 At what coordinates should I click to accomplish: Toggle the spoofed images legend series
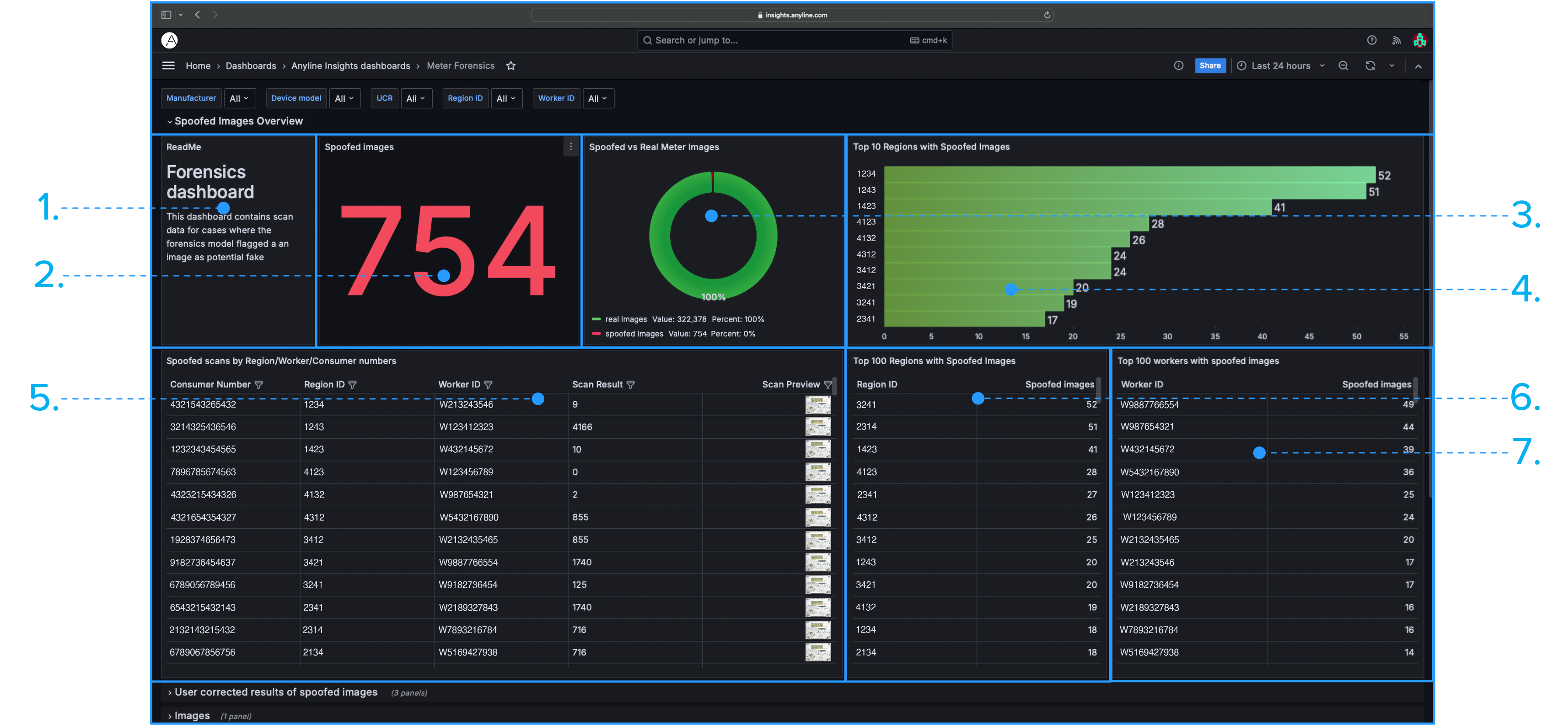pyautogui.click(x=634, y=333)
